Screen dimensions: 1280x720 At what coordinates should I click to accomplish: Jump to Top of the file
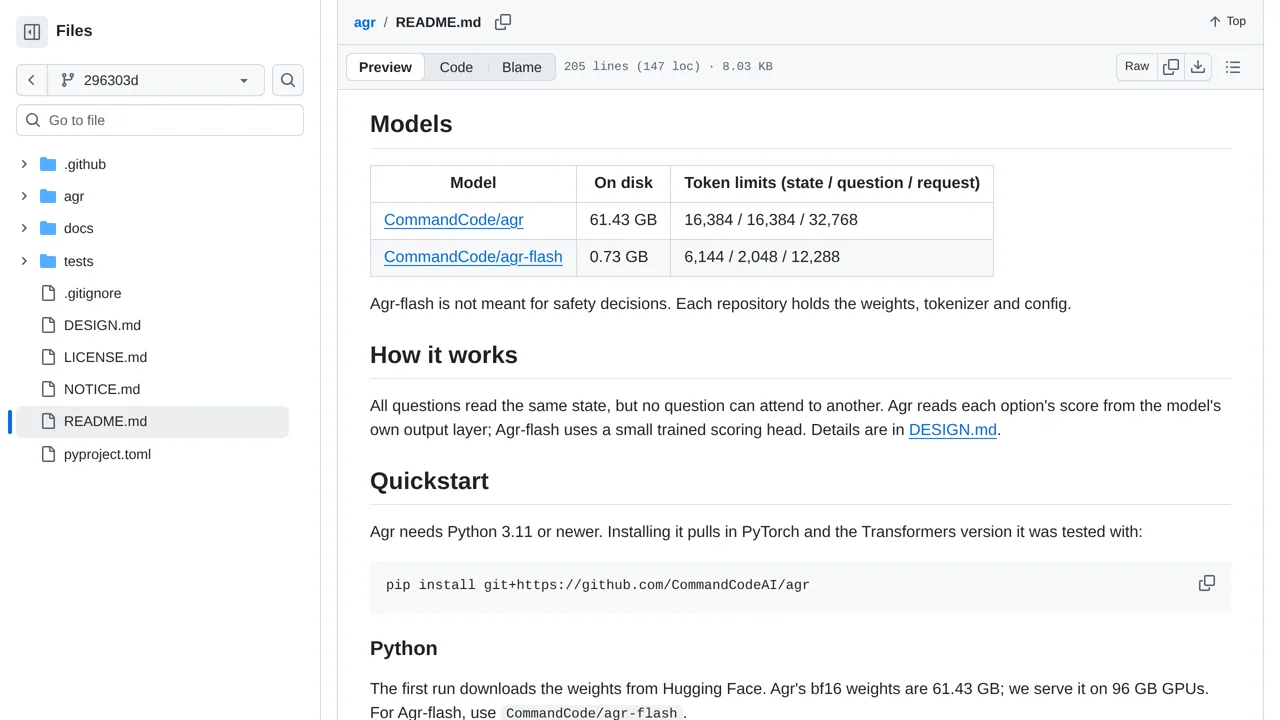[1227, 22]
